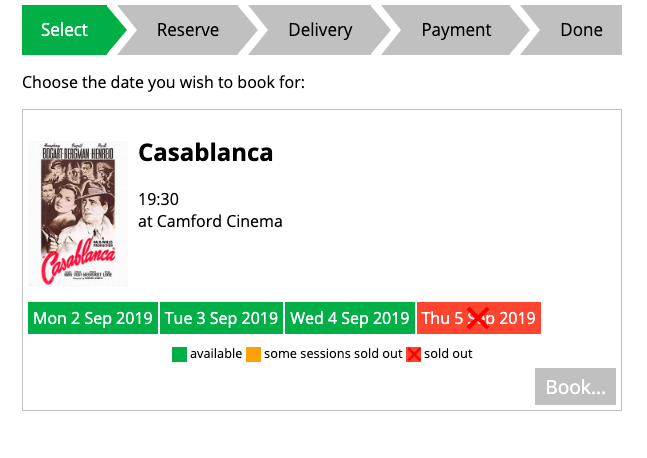Click the at Camford Cinema venue text
647x458 pixels.
tap(210, 222)
